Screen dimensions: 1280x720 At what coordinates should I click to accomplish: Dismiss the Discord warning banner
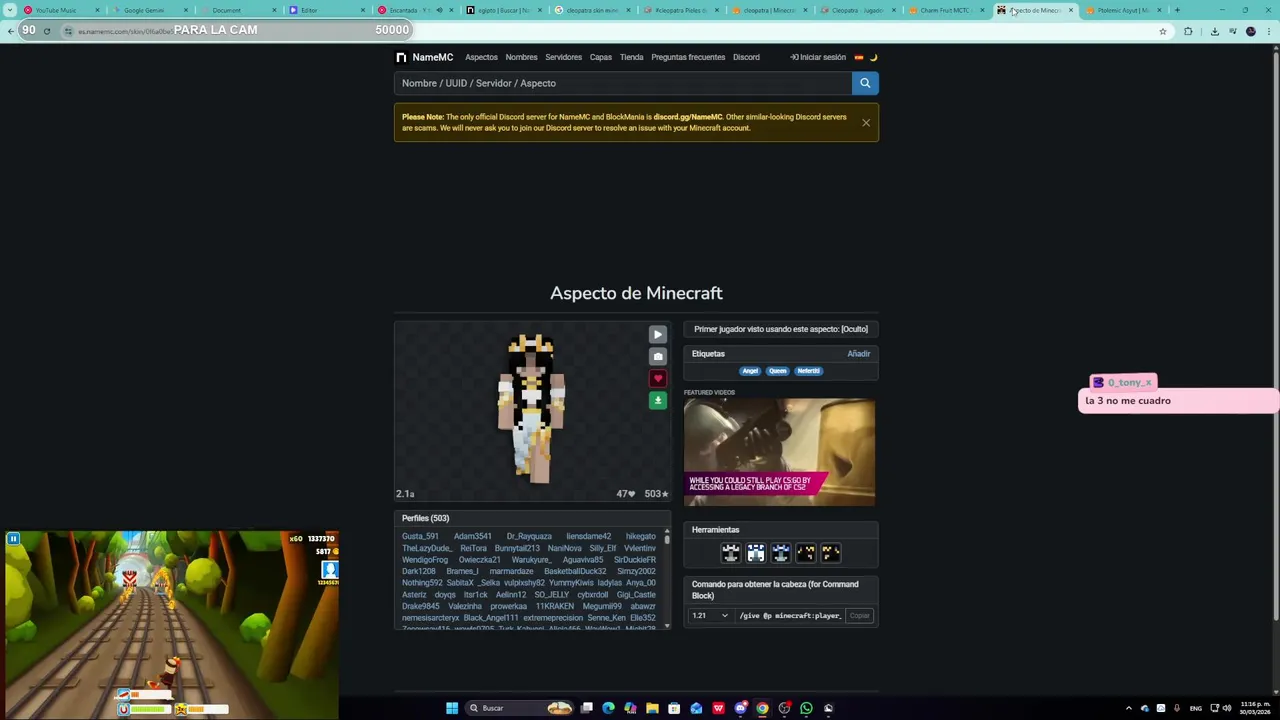pos(866,123)
